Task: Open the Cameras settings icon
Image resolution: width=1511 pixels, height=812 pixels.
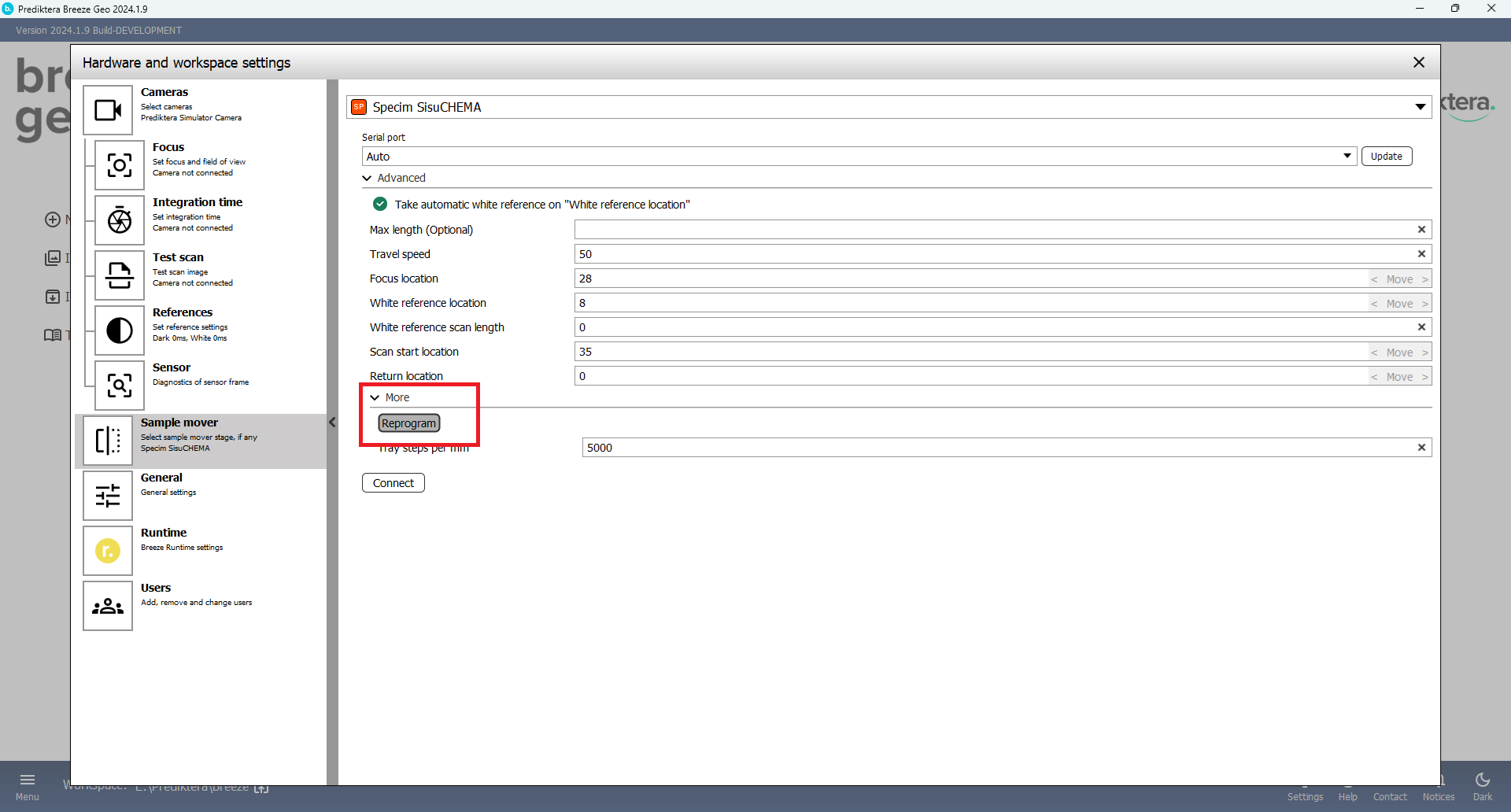Action: (108, 110)
